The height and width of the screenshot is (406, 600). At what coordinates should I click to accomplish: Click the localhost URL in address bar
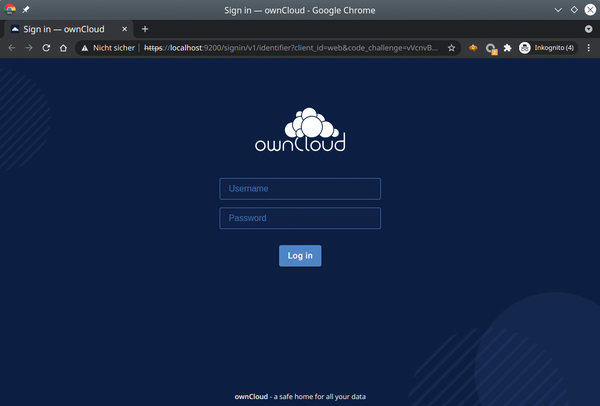(291, 48)
